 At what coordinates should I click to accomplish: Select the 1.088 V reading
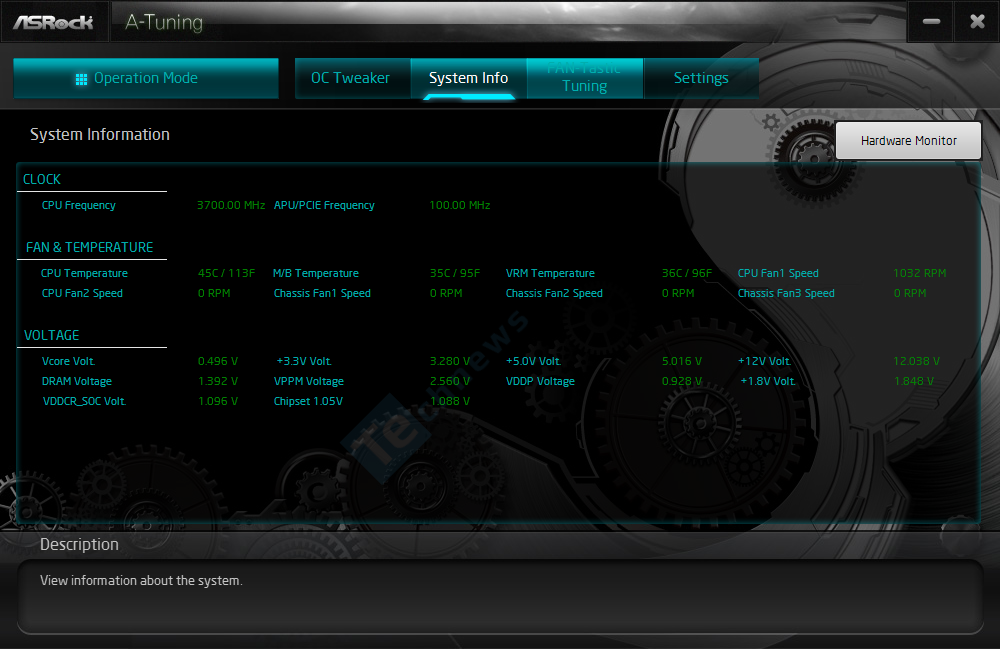(x=450, y=402)
